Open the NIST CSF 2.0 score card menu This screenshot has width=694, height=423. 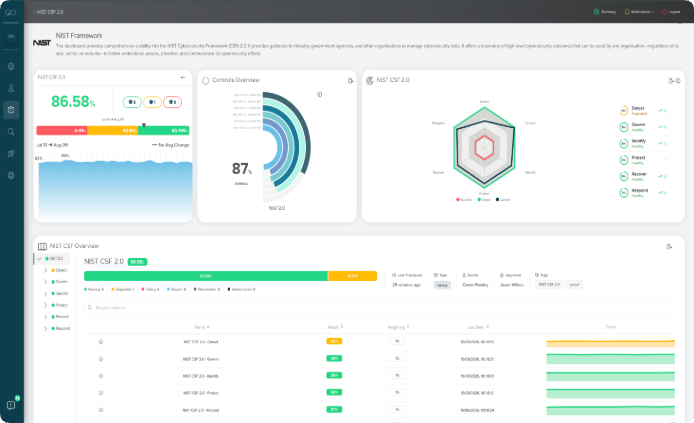pyautogui.click(x=182, y=77)
